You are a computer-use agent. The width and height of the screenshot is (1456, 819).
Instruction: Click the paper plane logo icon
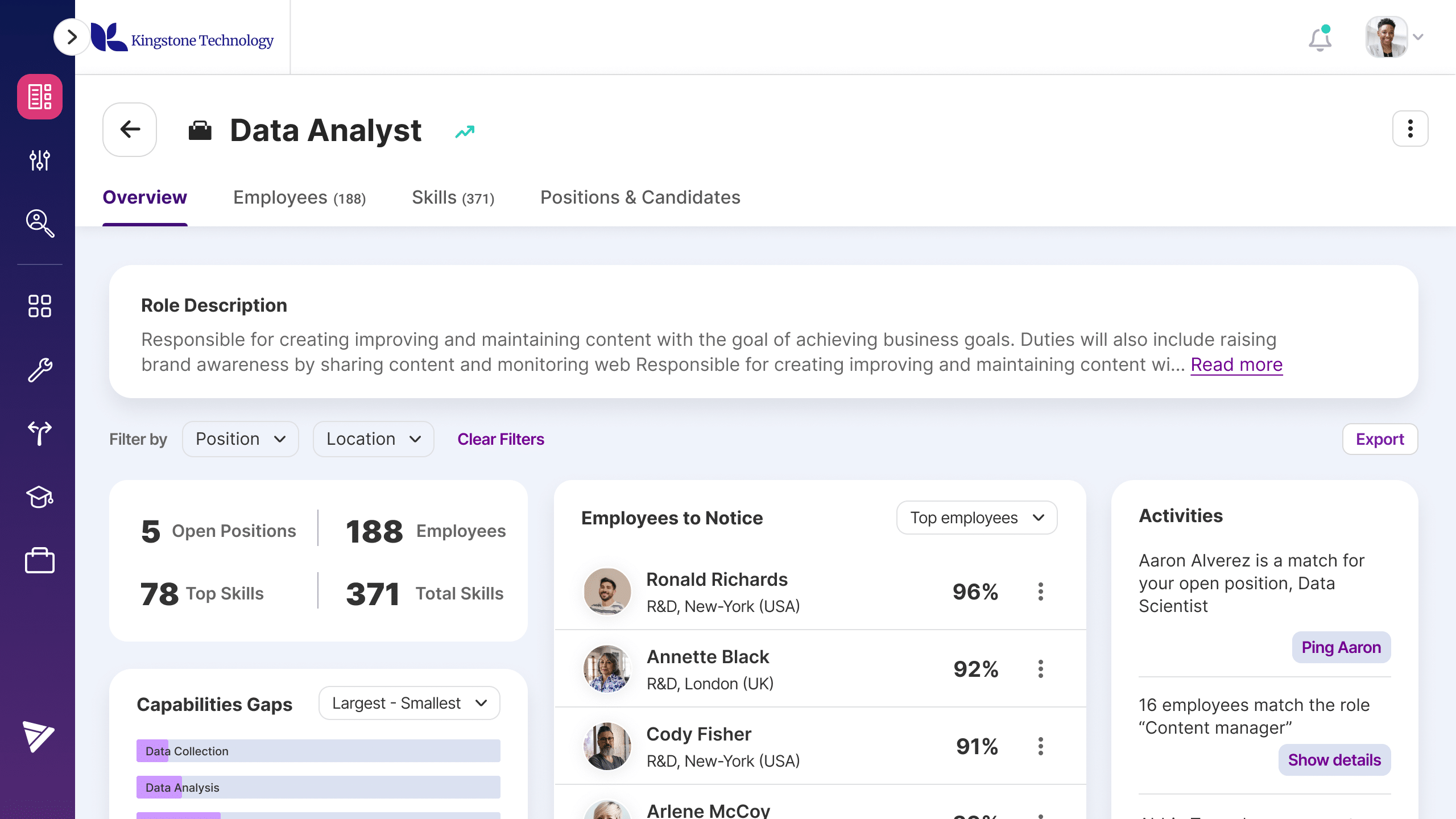point(39,737)
